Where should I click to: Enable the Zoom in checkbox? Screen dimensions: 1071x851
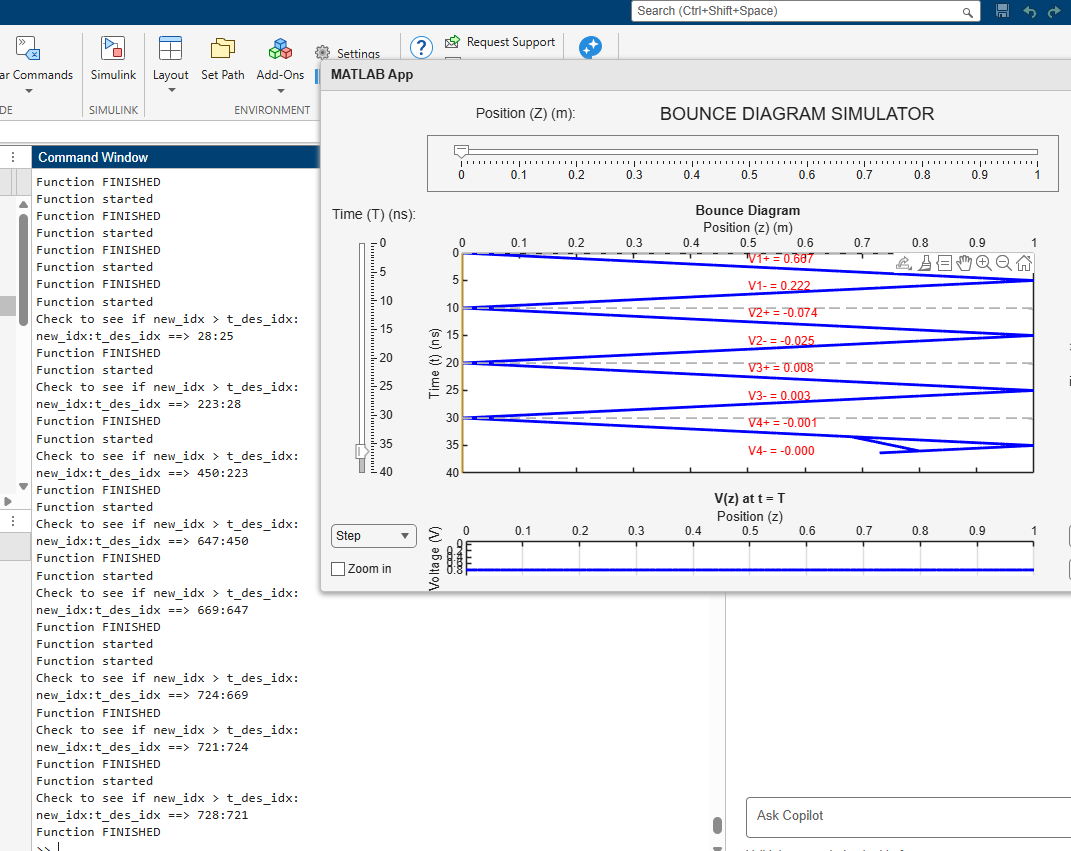pyautogui.click(x=339, y=569)
